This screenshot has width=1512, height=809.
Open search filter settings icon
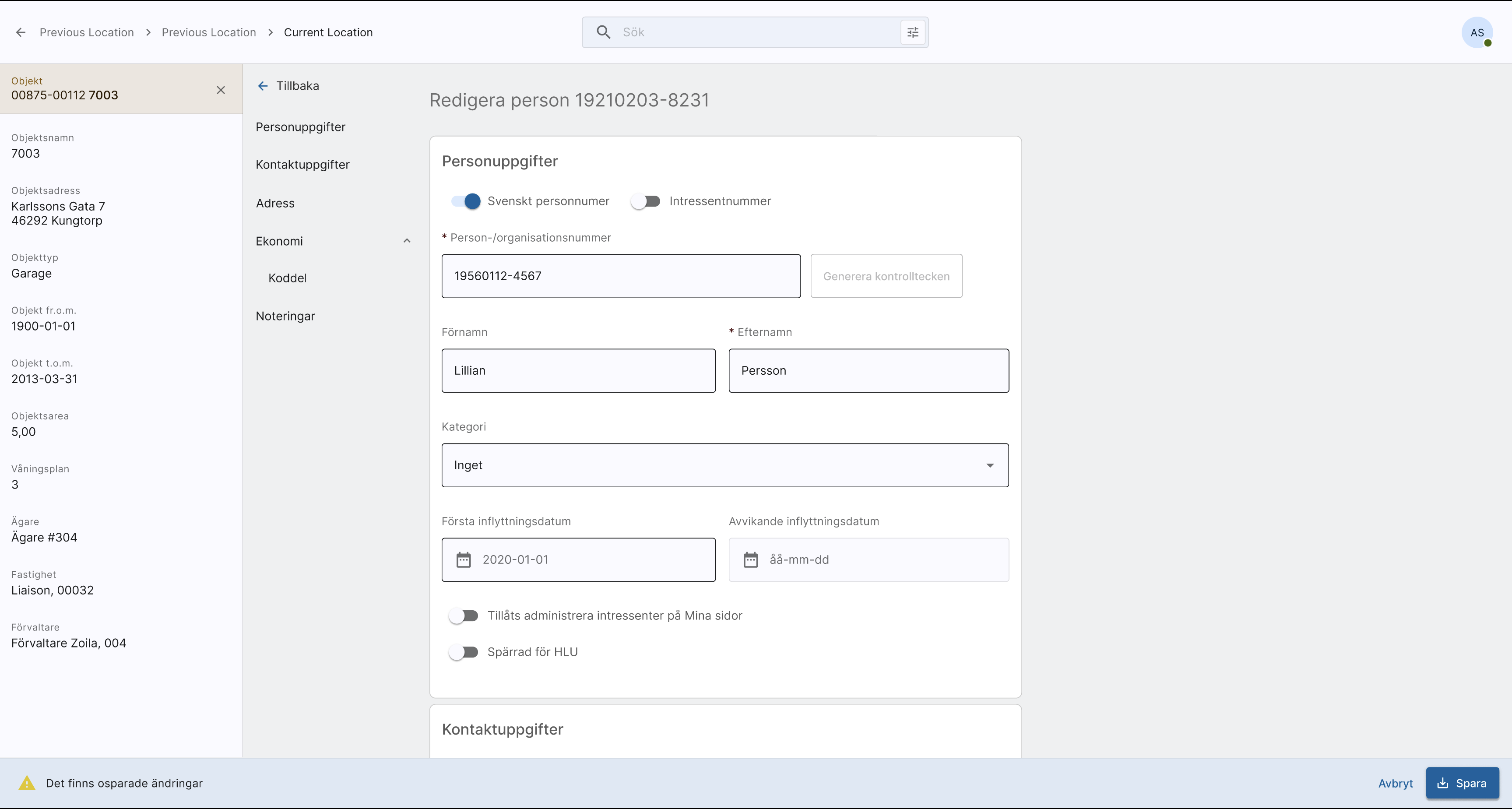click(913, 32)
